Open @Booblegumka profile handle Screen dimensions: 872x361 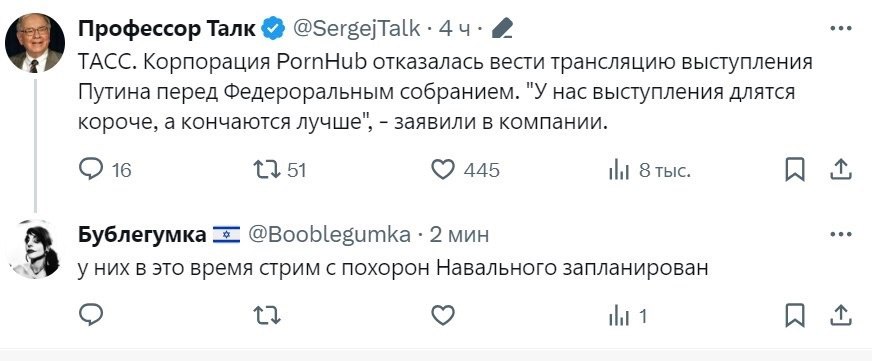point(329,235)
